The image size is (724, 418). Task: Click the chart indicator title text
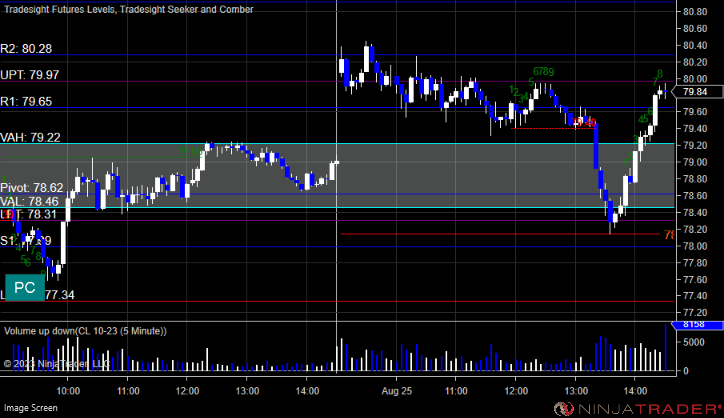tap(128, 9)
